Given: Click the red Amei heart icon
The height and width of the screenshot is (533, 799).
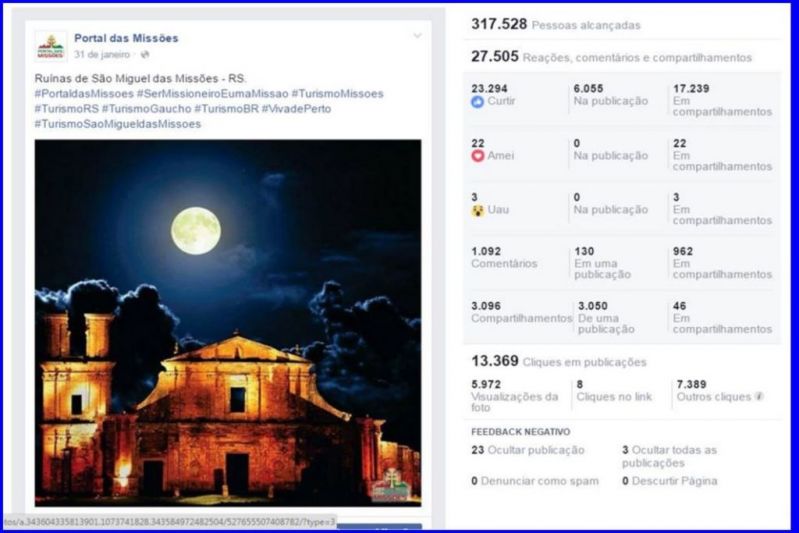Looking at the screenshot, I should coord(477,156).
